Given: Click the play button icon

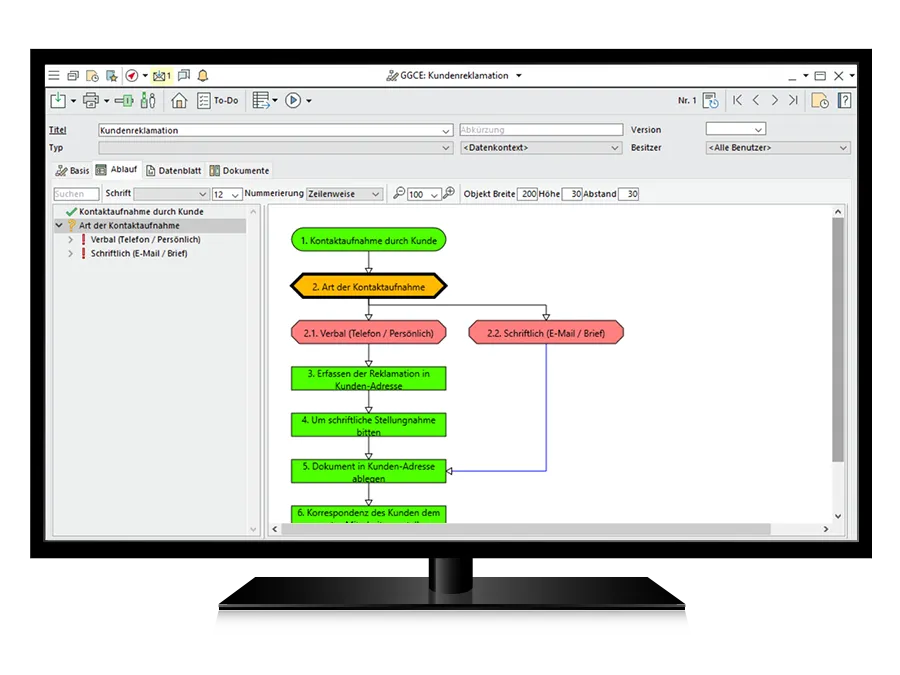Looking at the screenshot, I should (293, 101).
